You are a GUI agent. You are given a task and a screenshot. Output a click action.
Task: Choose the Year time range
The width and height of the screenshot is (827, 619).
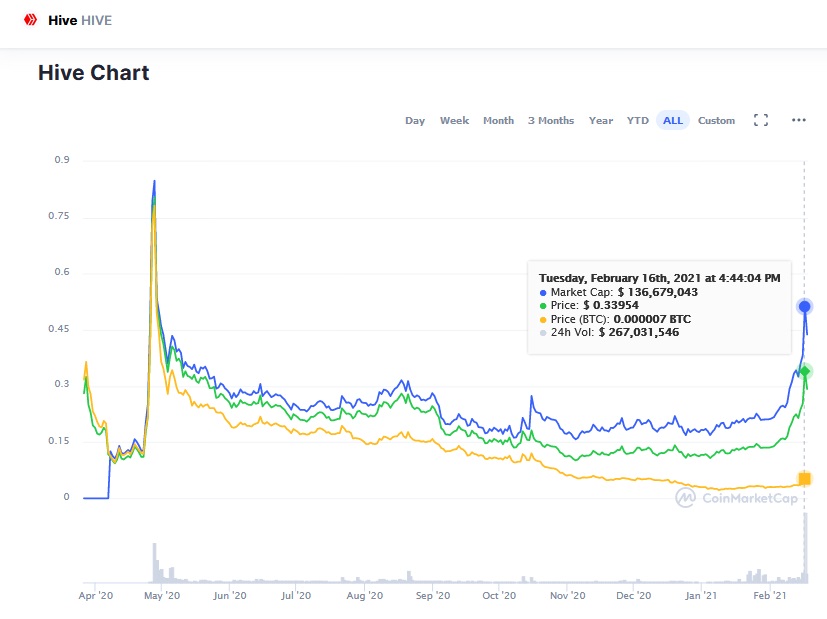click(601, 120)
